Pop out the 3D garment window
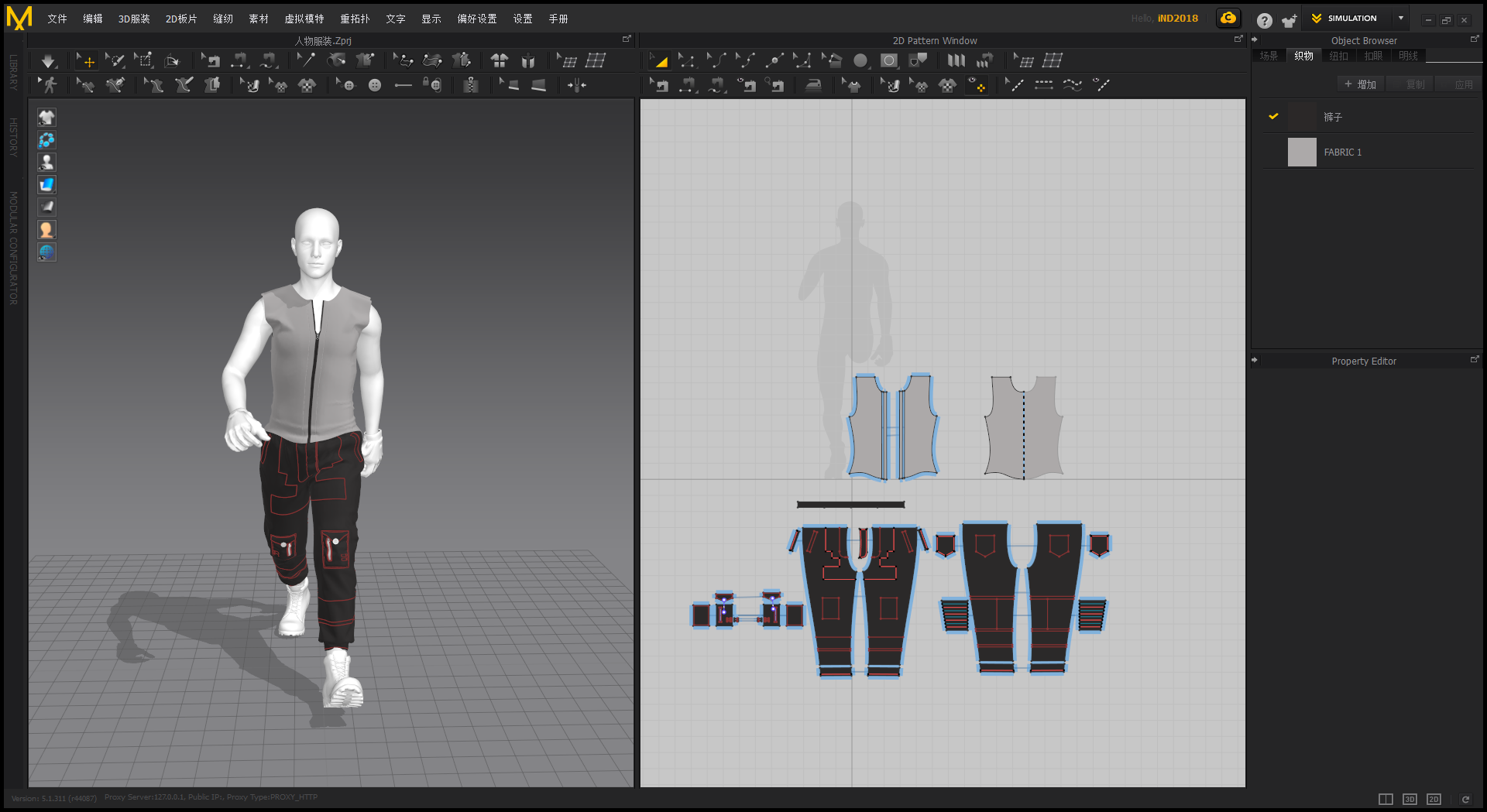 point(627,39)
